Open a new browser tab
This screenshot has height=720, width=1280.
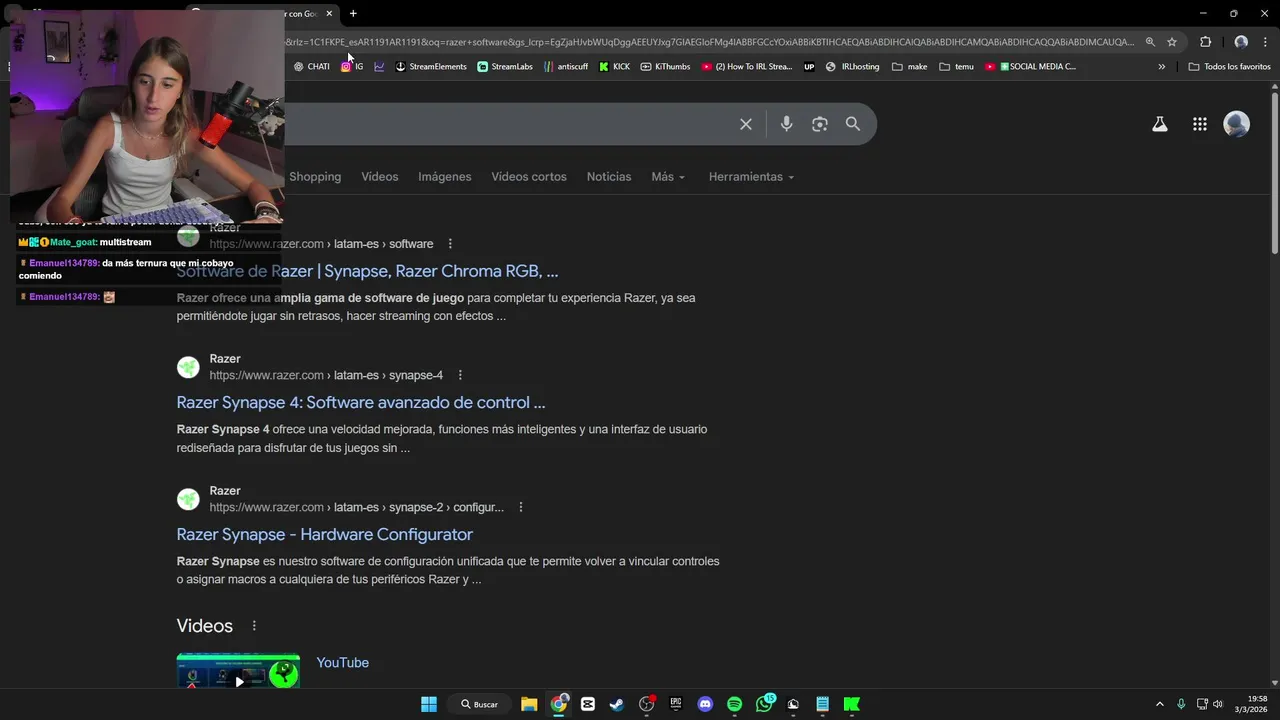click(353, 14)
